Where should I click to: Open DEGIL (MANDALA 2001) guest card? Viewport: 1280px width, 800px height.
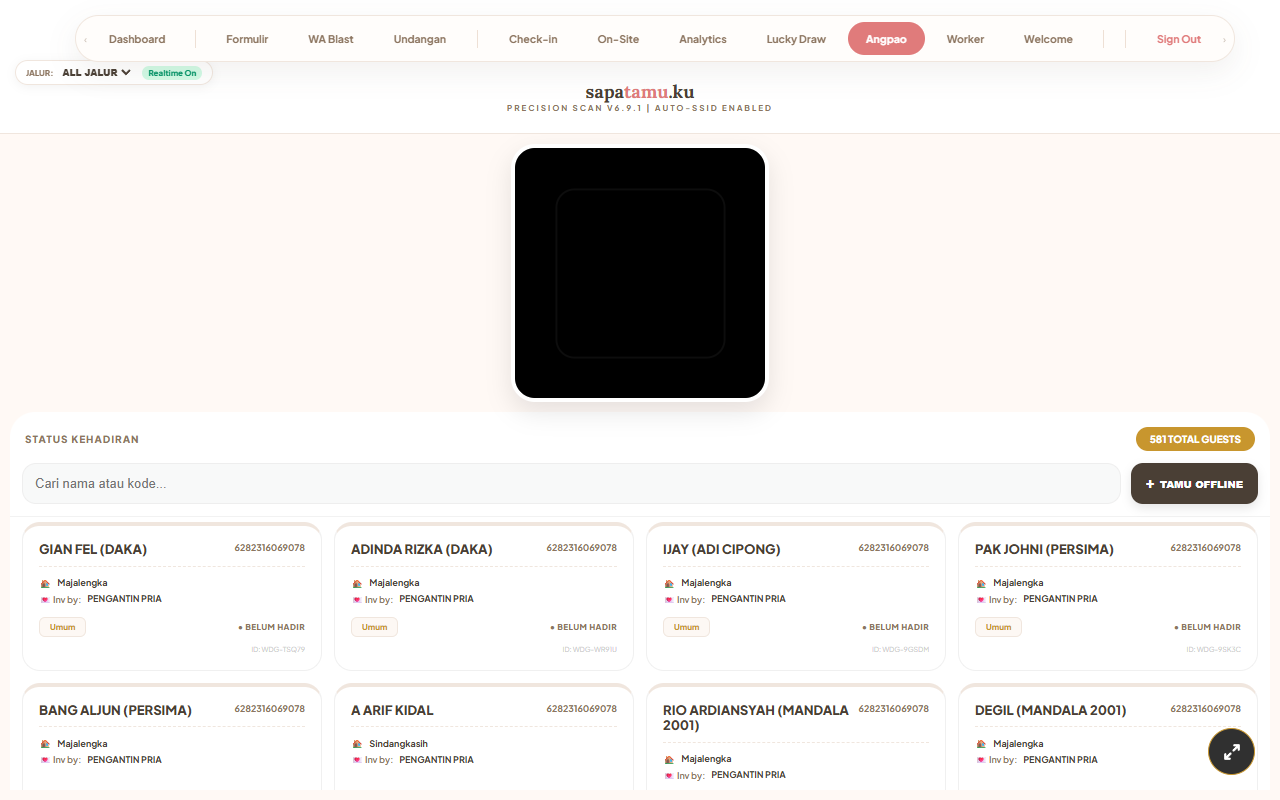pos(1108,737)
